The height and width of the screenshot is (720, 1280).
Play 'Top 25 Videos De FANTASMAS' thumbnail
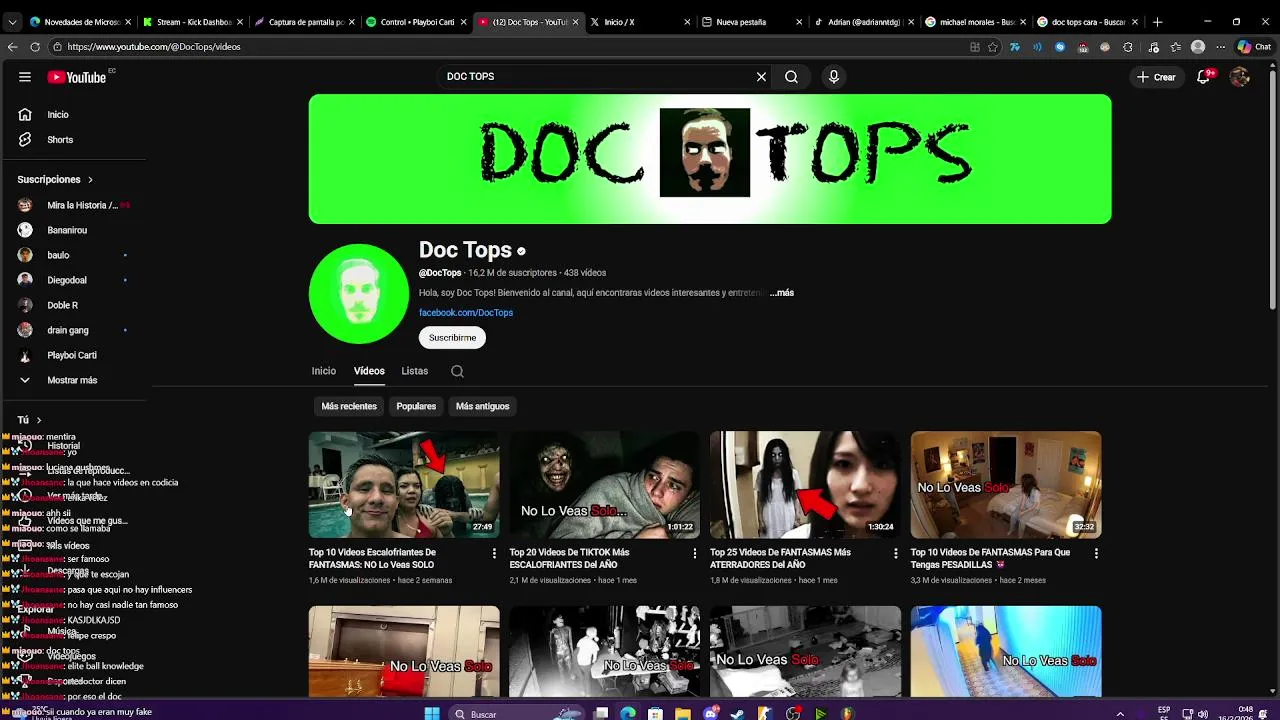pyautogui.click(x=805, y=485)
